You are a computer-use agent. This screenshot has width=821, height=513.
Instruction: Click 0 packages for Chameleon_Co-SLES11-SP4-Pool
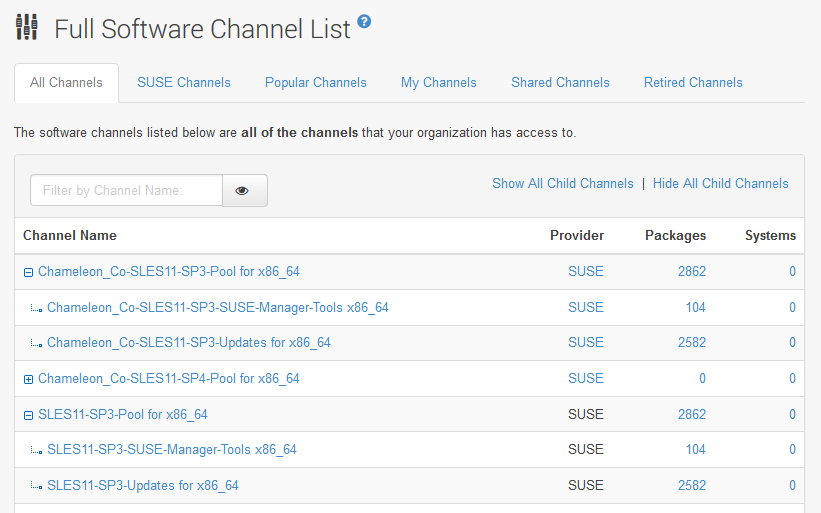point(702,378)
